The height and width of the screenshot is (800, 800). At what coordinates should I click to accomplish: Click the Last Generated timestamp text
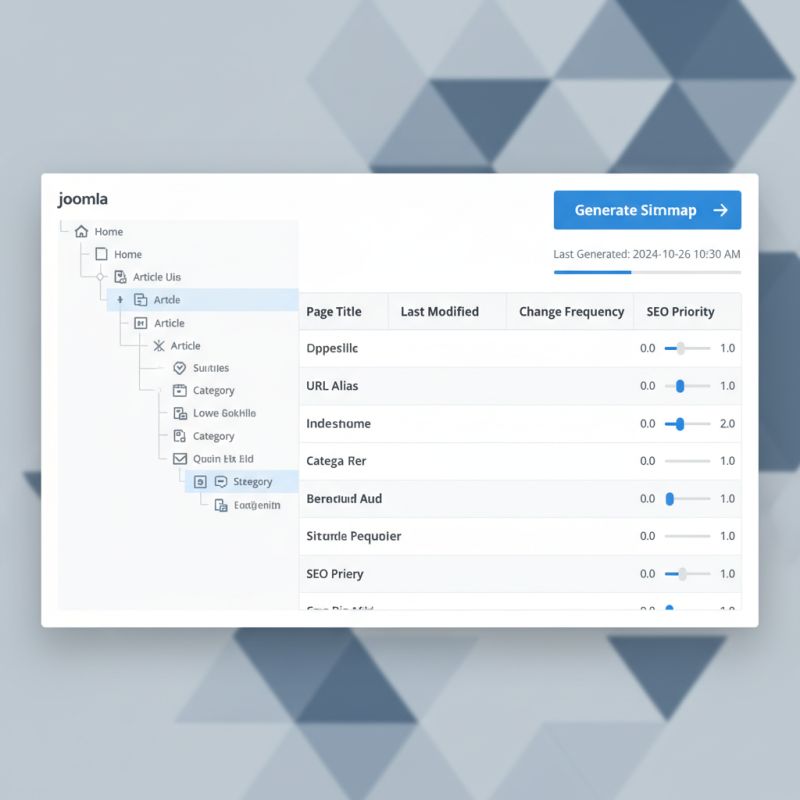tap(646, 254)
